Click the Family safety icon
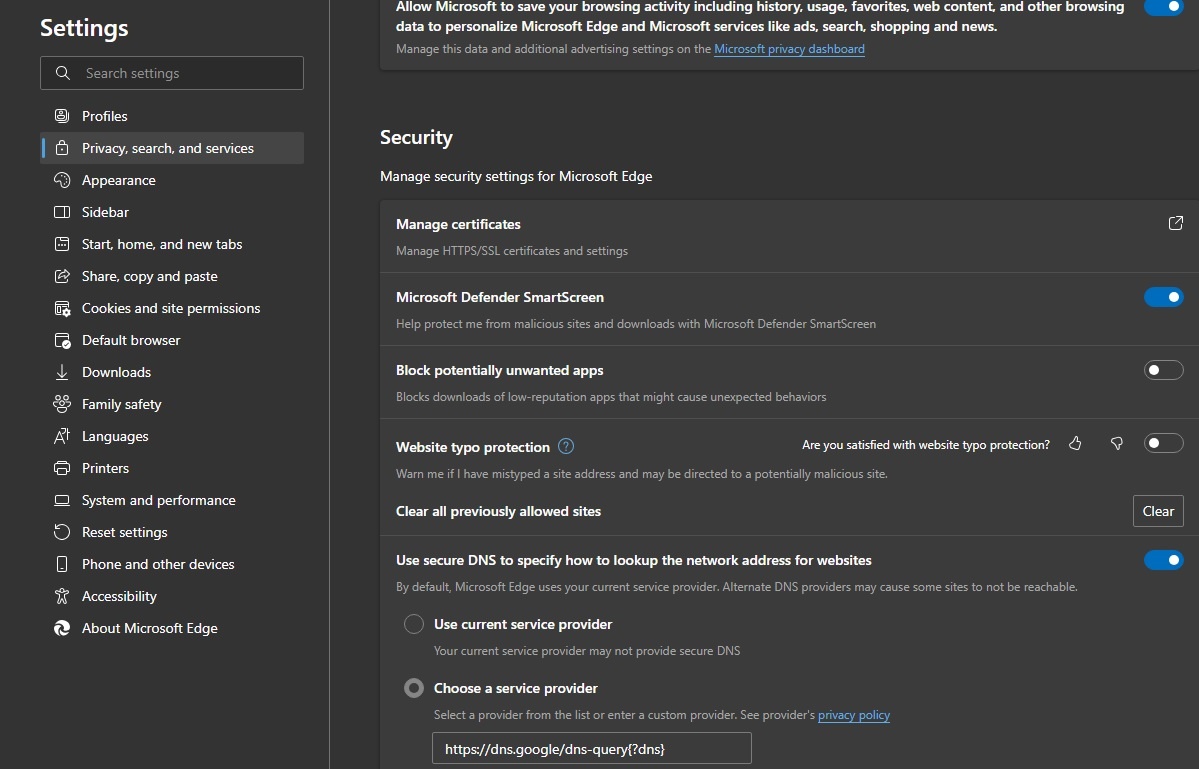Image resolution: width=1199 pixels, height=769 pixels. tap(62, 404)
